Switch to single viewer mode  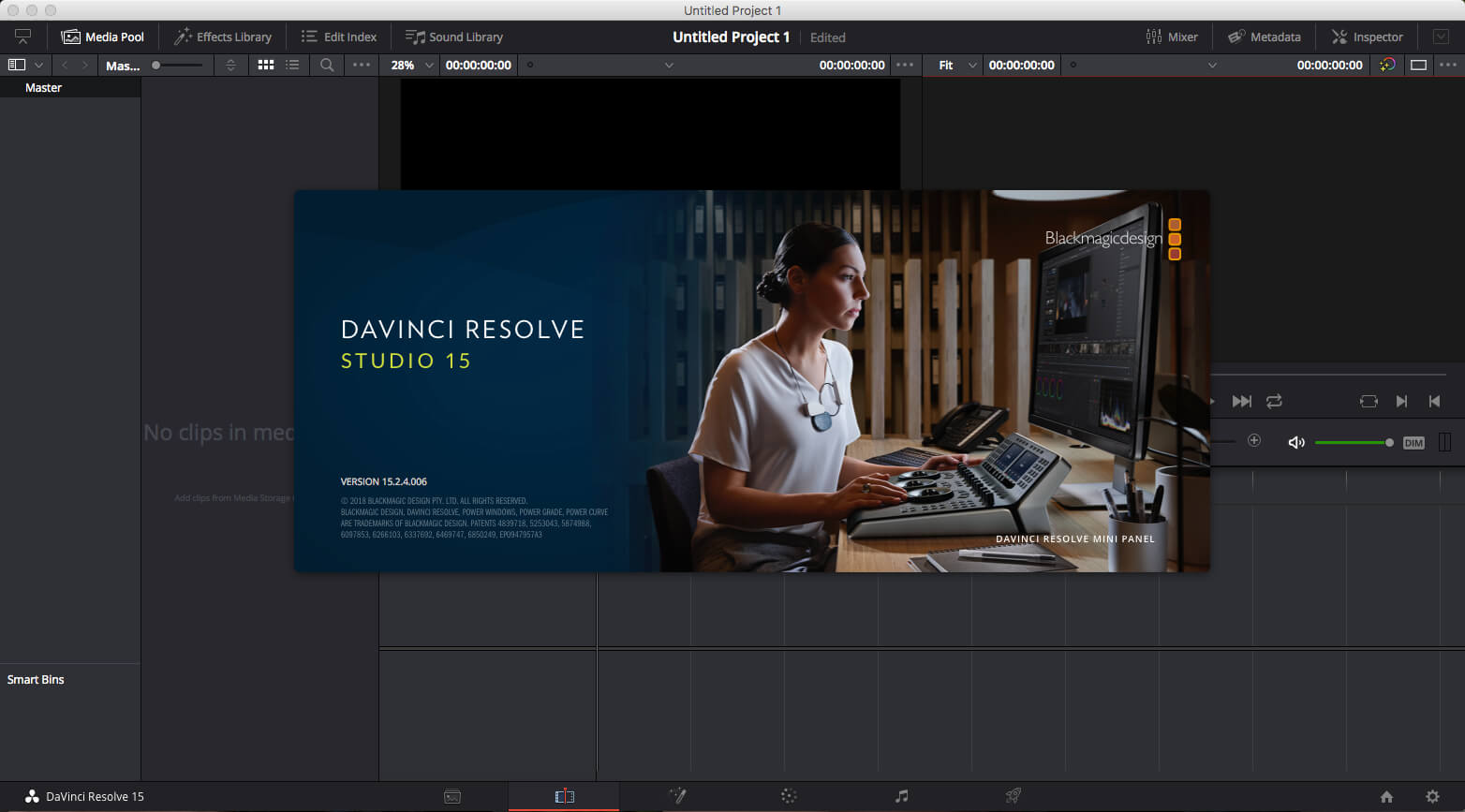tap(1419, 66)
